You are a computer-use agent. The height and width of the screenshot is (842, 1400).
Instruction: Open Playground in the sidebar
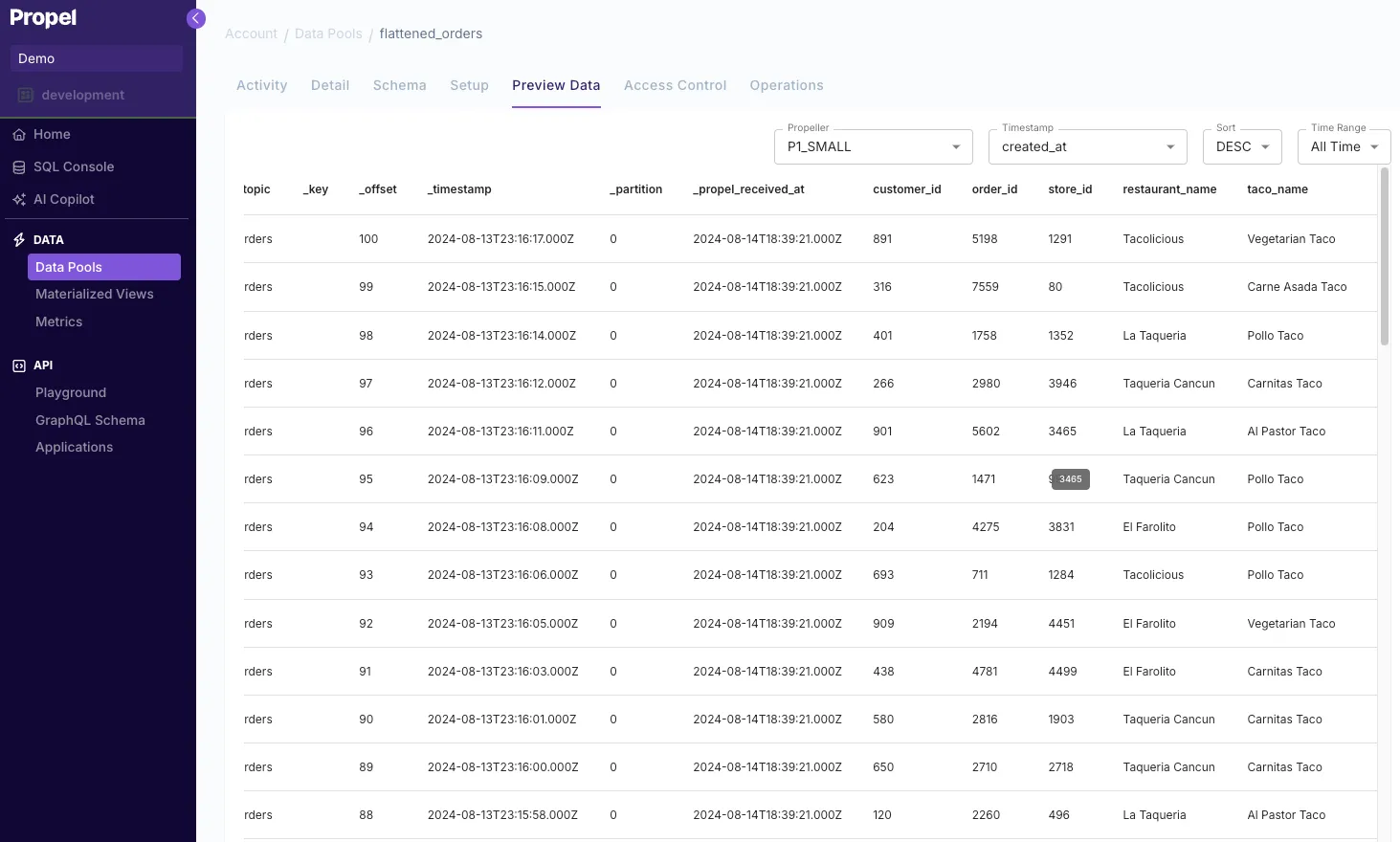click(x=71, y=393)
